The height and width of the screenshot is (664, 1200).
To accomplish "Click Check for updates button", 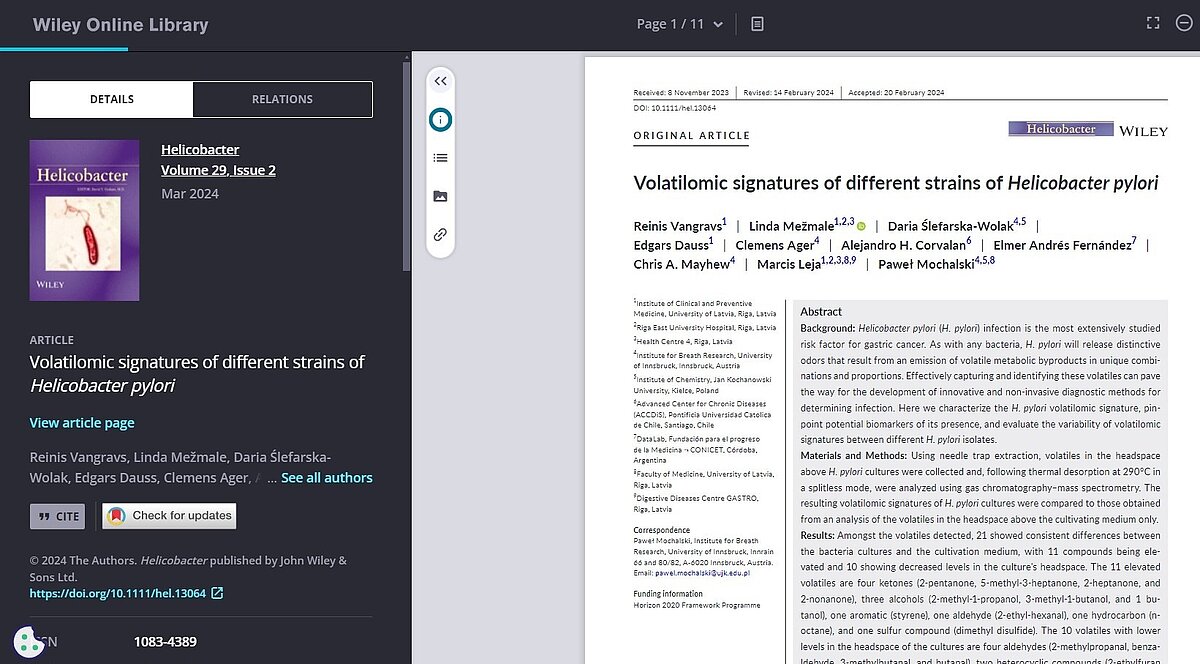I will [x=169, y=516].
